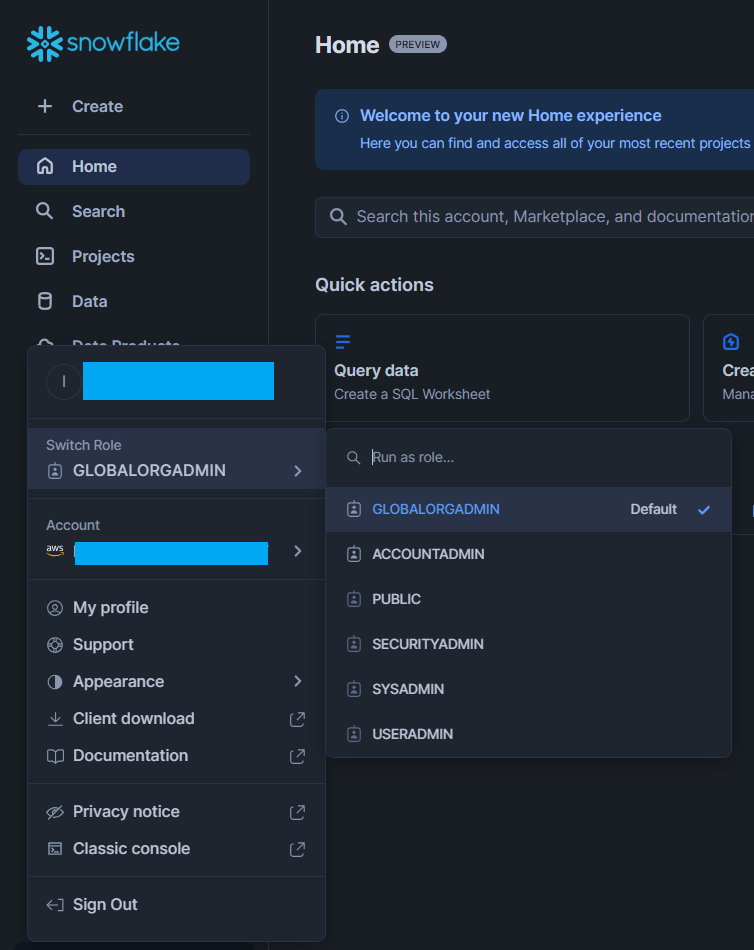Click the Data database icon
The image size is (754, 950).
(x=45, y=301)
